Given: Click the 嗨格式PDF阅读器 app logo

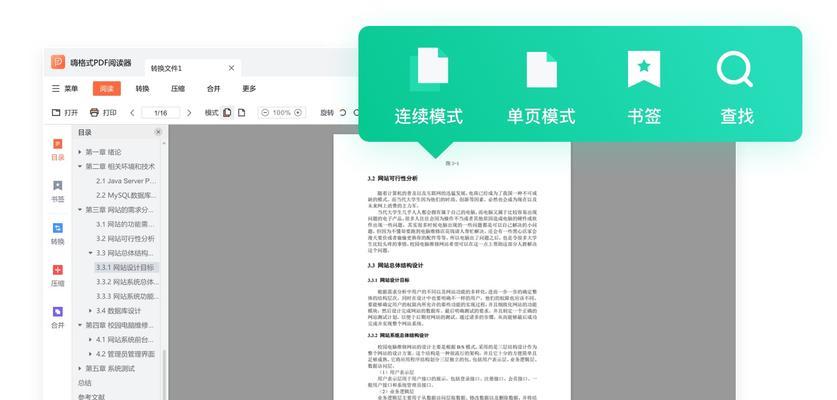Looking at the screenshot, I should [58, 62].
